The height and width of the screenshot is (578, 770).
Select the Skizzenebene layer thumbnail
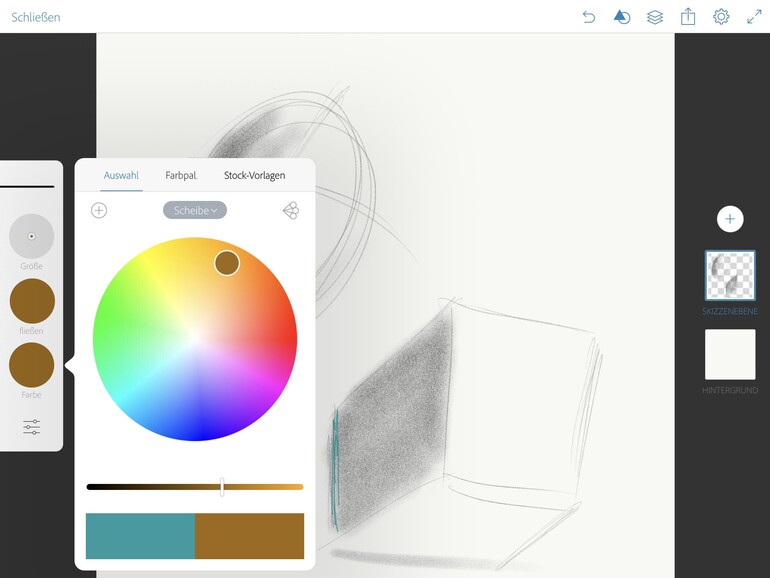pyautogui.click(x=730, y=275)
